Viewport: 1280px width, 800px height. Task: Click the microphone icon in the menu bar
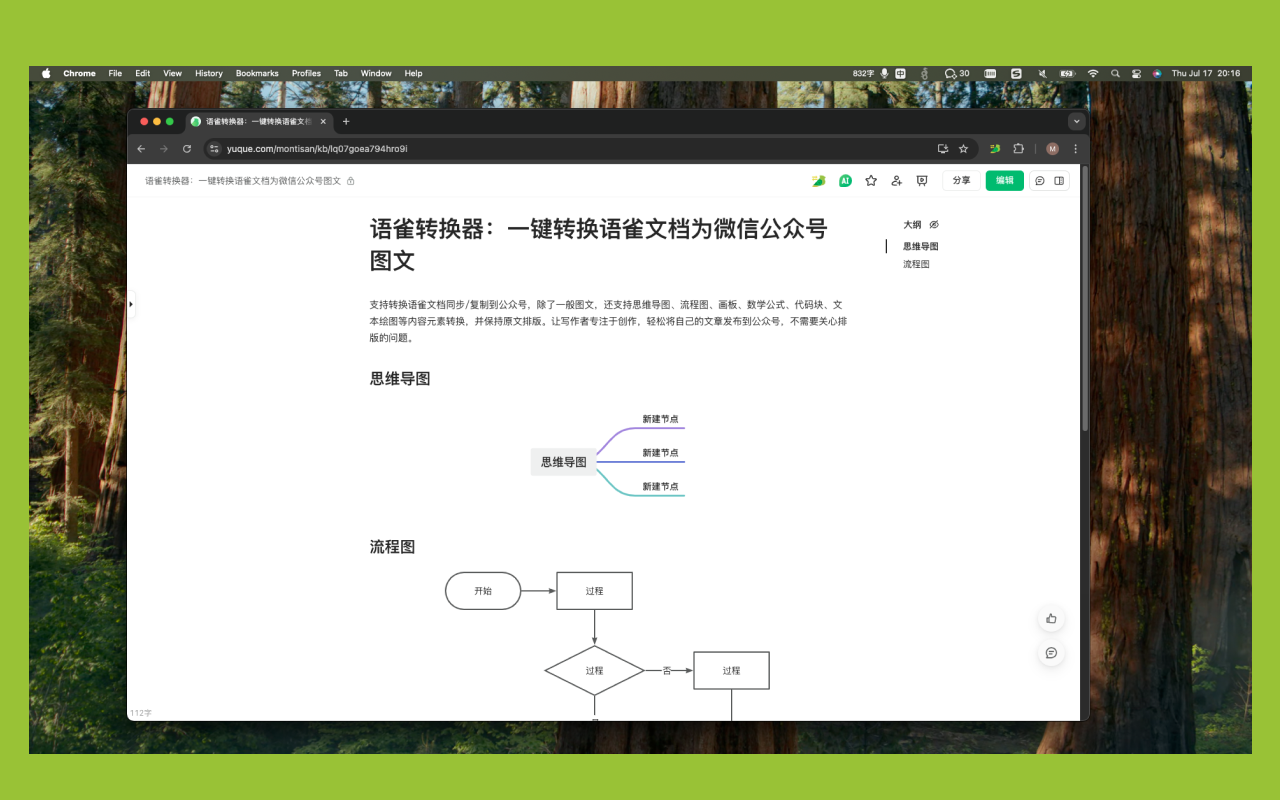[x=884, y=73]
